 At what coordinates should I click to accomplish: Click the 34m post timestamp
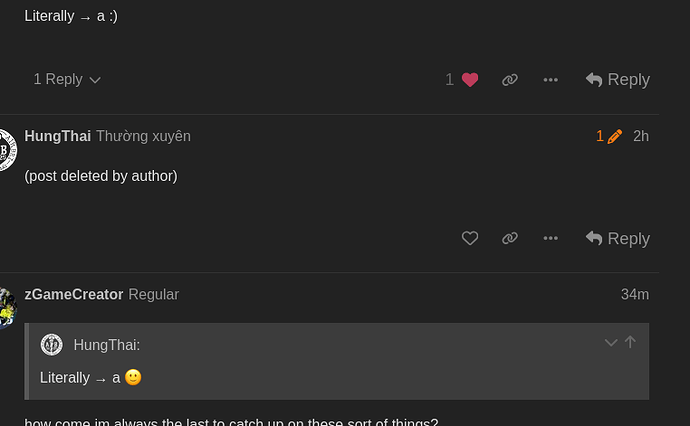coord(635,294)
